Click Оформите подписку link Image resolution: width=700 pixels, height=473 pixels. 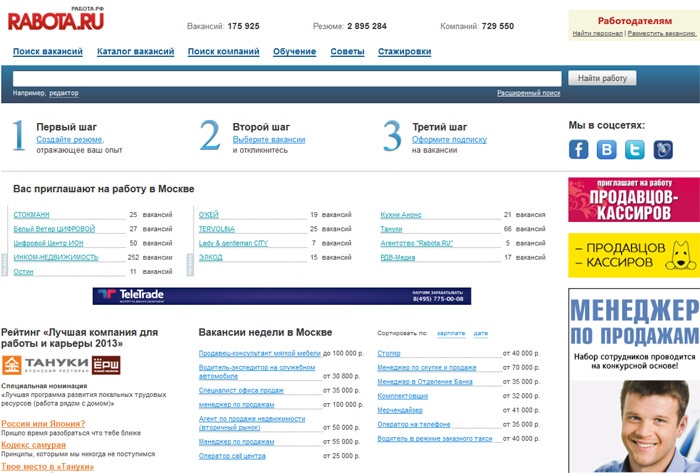[x=449, y=140]
